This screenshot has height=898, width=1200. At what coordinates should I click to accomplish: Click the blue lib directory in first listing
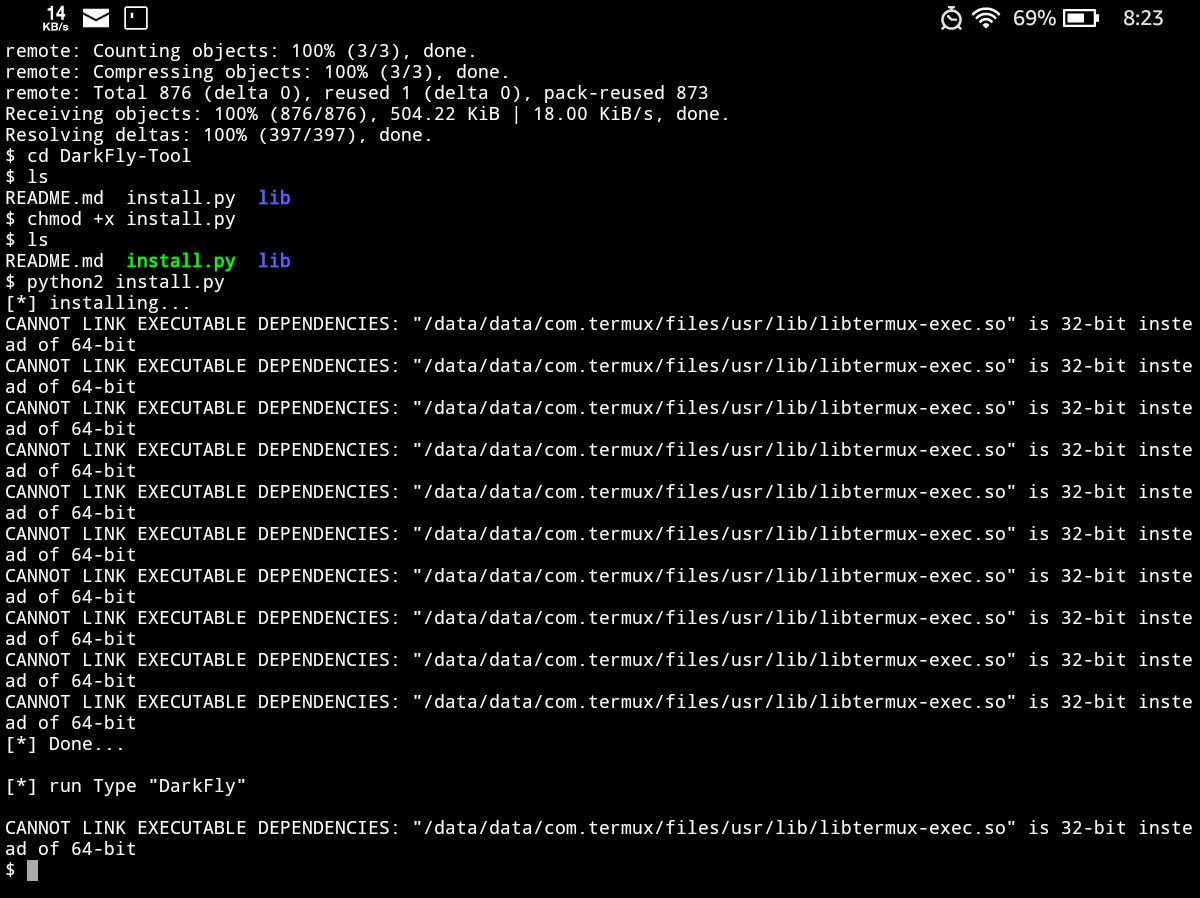(274, 198)
